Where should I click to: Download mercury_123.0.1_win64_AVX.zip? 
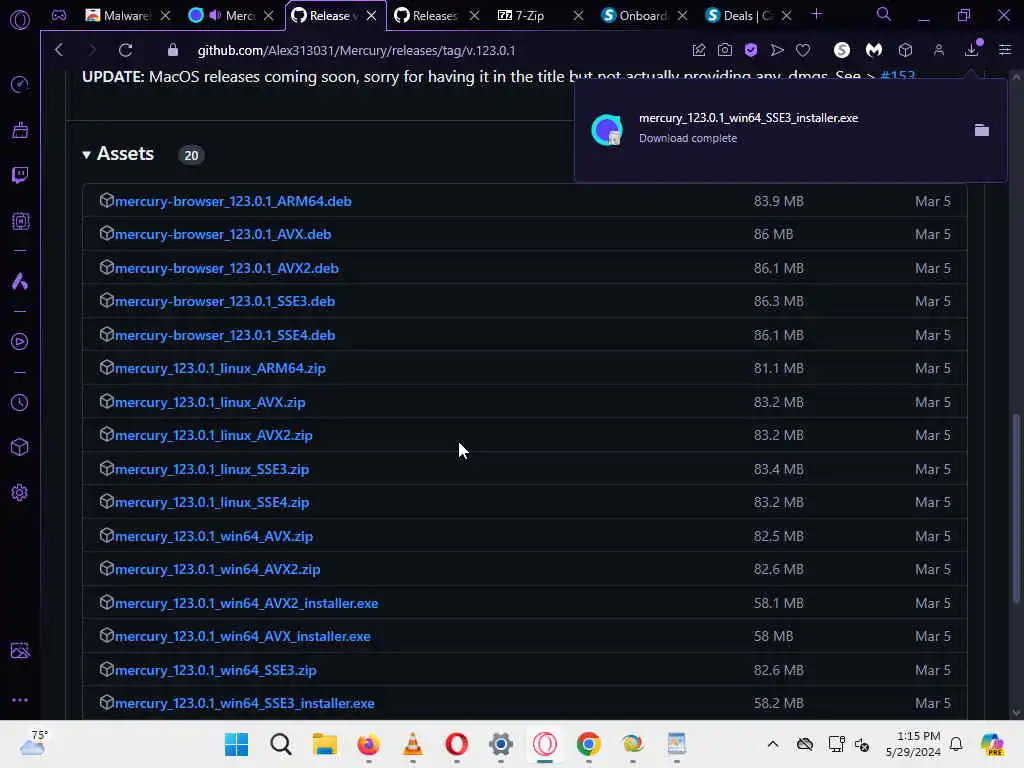[214, 537]
